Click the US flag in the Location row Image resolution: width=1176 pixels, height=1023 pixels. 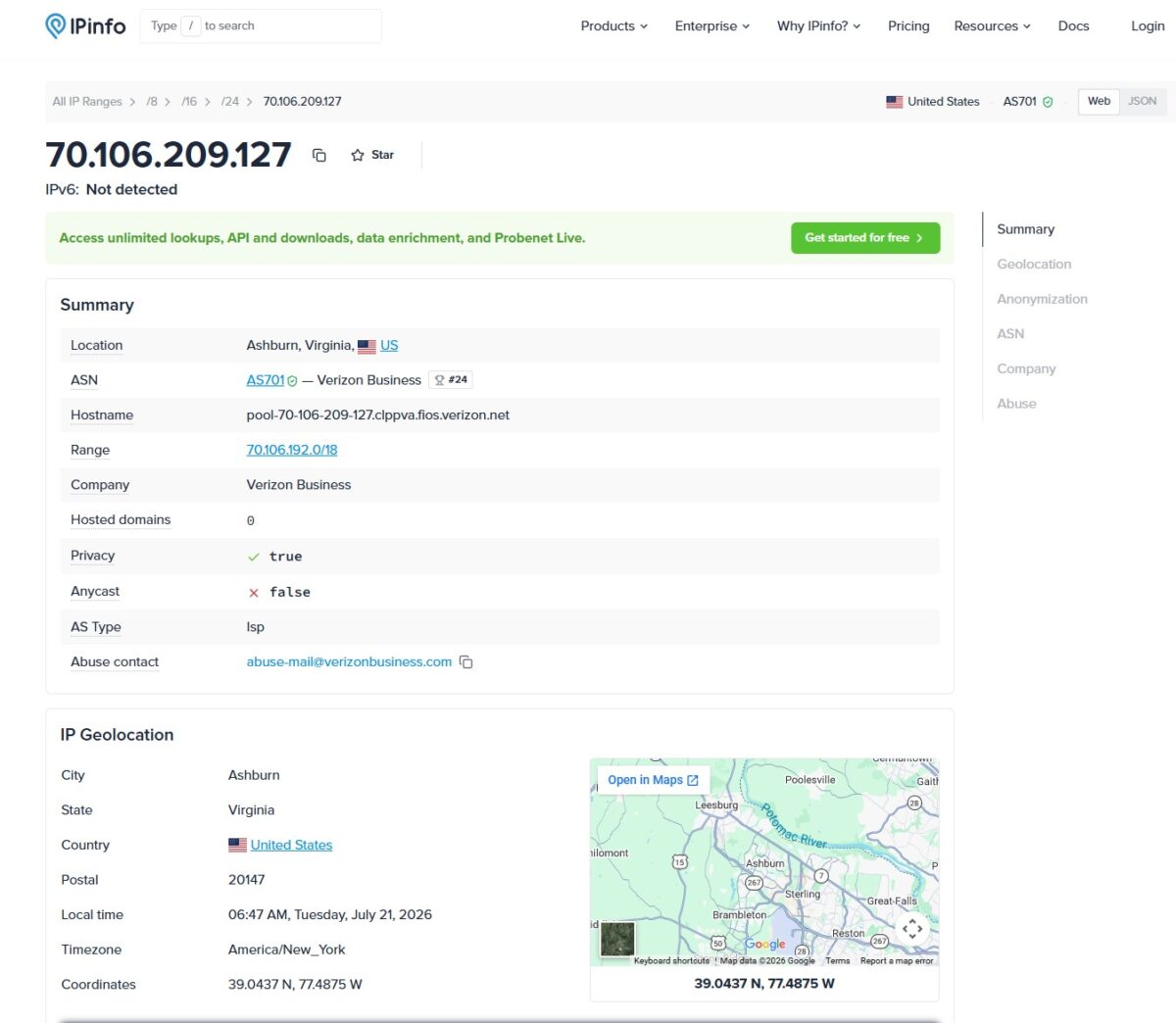tap(367, 346)
